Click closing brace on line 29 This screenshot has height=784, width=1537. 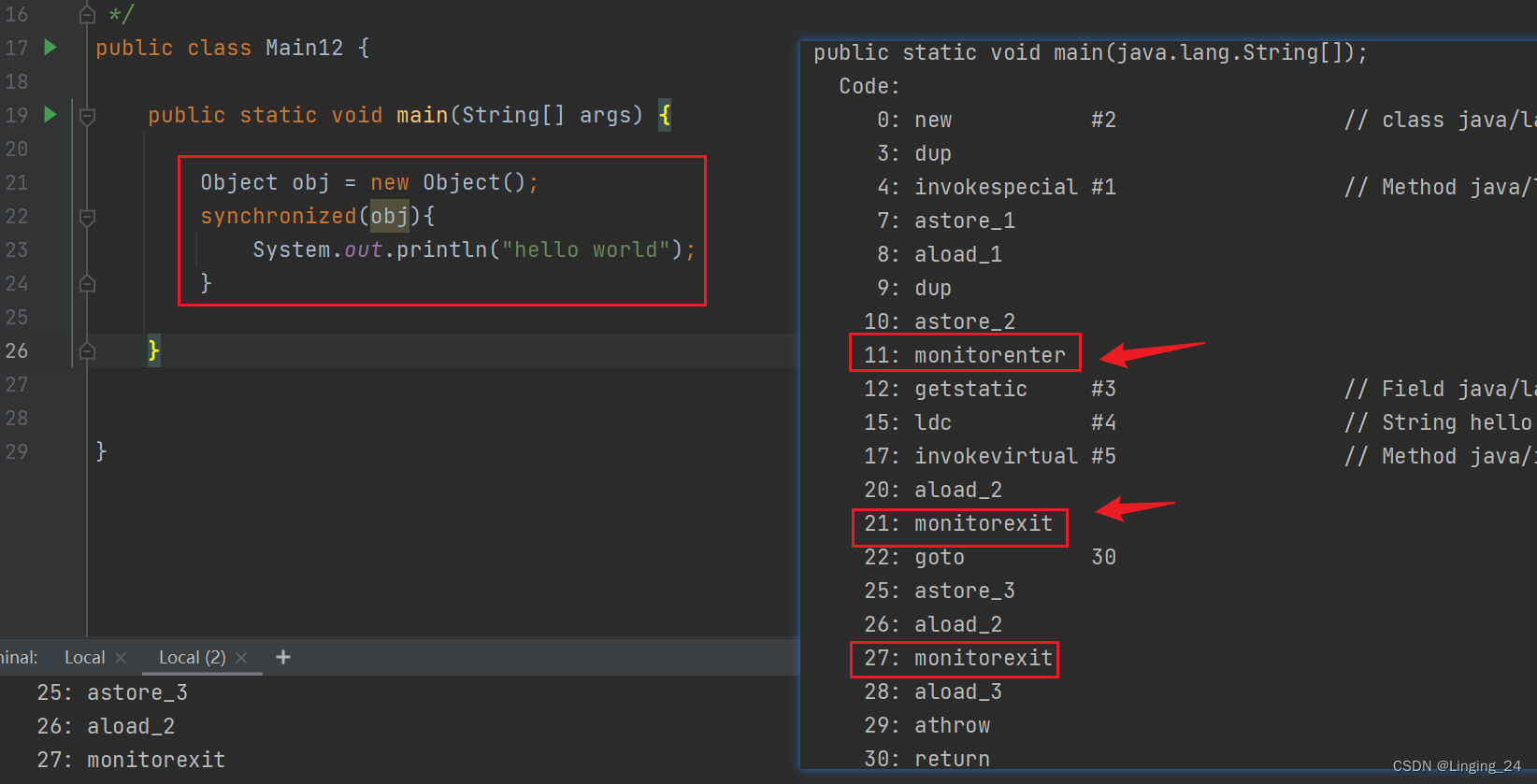(x=101, y=451)
